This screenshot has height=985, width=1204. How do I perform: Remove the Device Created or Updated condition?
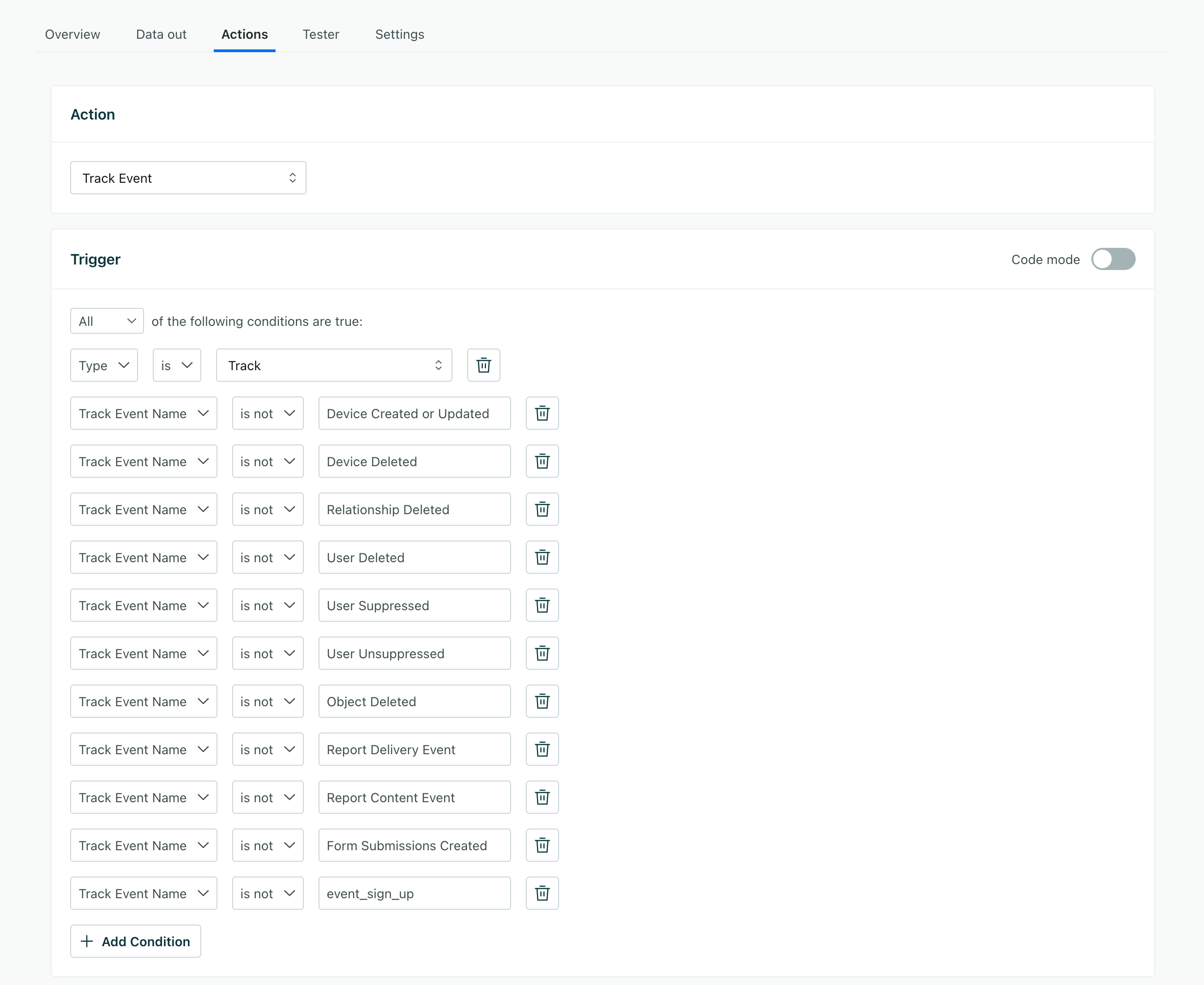click(x=542, y=413)
